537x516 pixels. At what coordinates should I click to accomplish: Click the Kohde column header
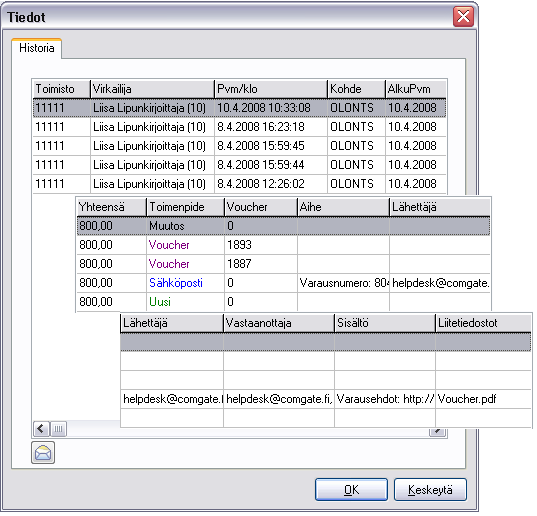356,89
